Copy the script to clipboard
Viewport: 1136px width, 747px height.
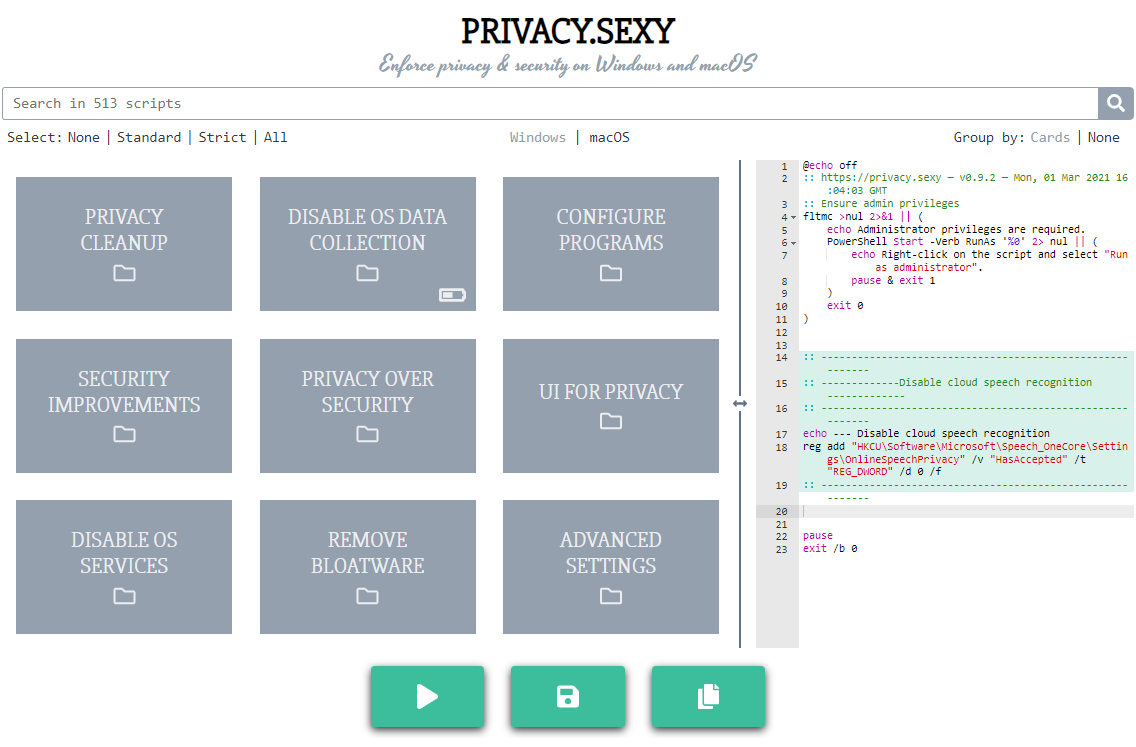point(708,697)
